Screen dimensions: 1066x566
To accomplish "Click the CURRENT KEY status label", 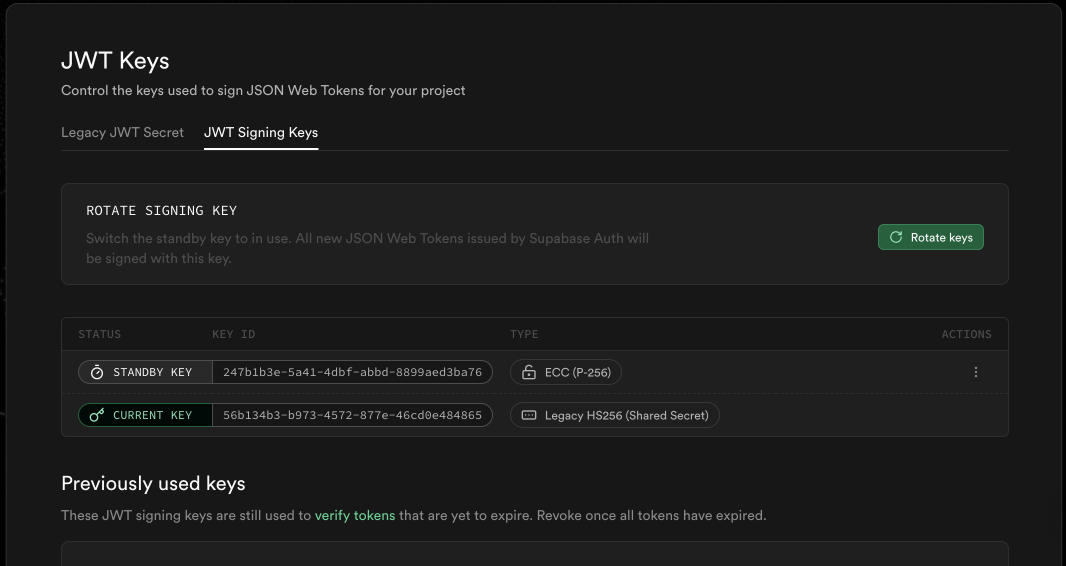I will click(x=152, y=415).
